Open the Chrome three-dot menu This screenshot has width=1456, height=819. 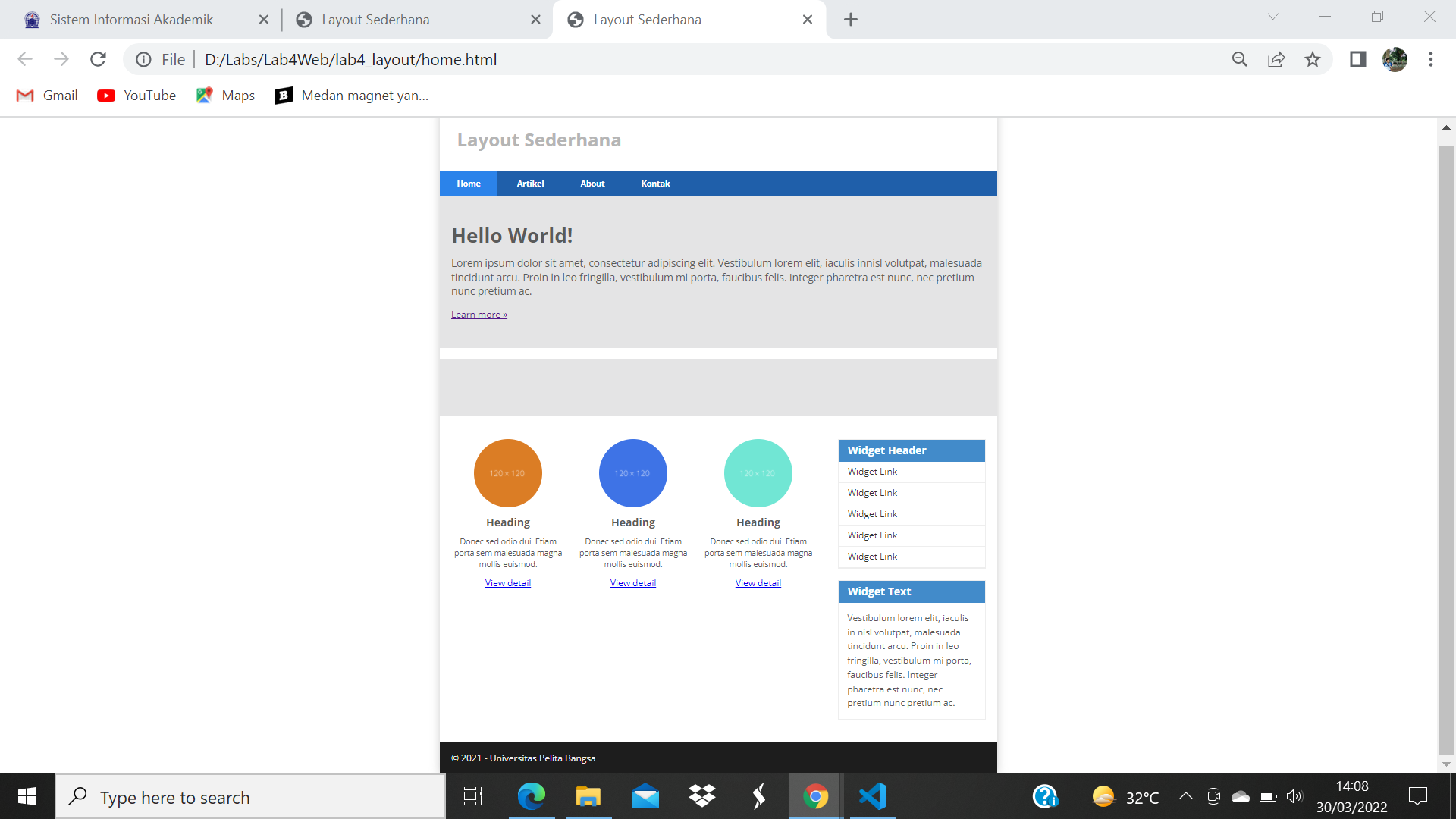(x=1432, y=59)
